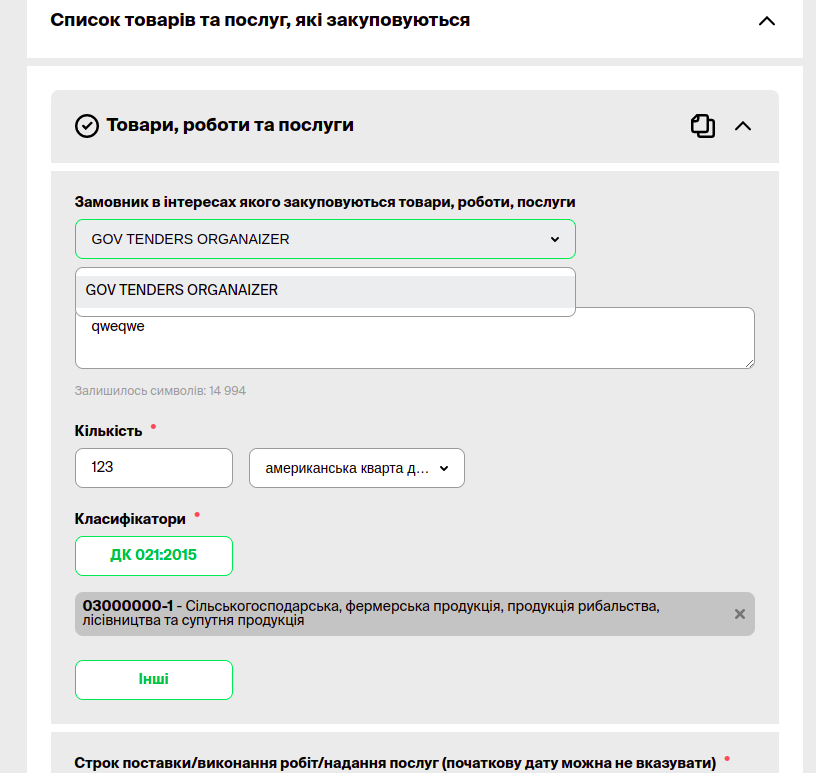Click the "Залишилось символів: 14 994" counter text

pos(160,391)
